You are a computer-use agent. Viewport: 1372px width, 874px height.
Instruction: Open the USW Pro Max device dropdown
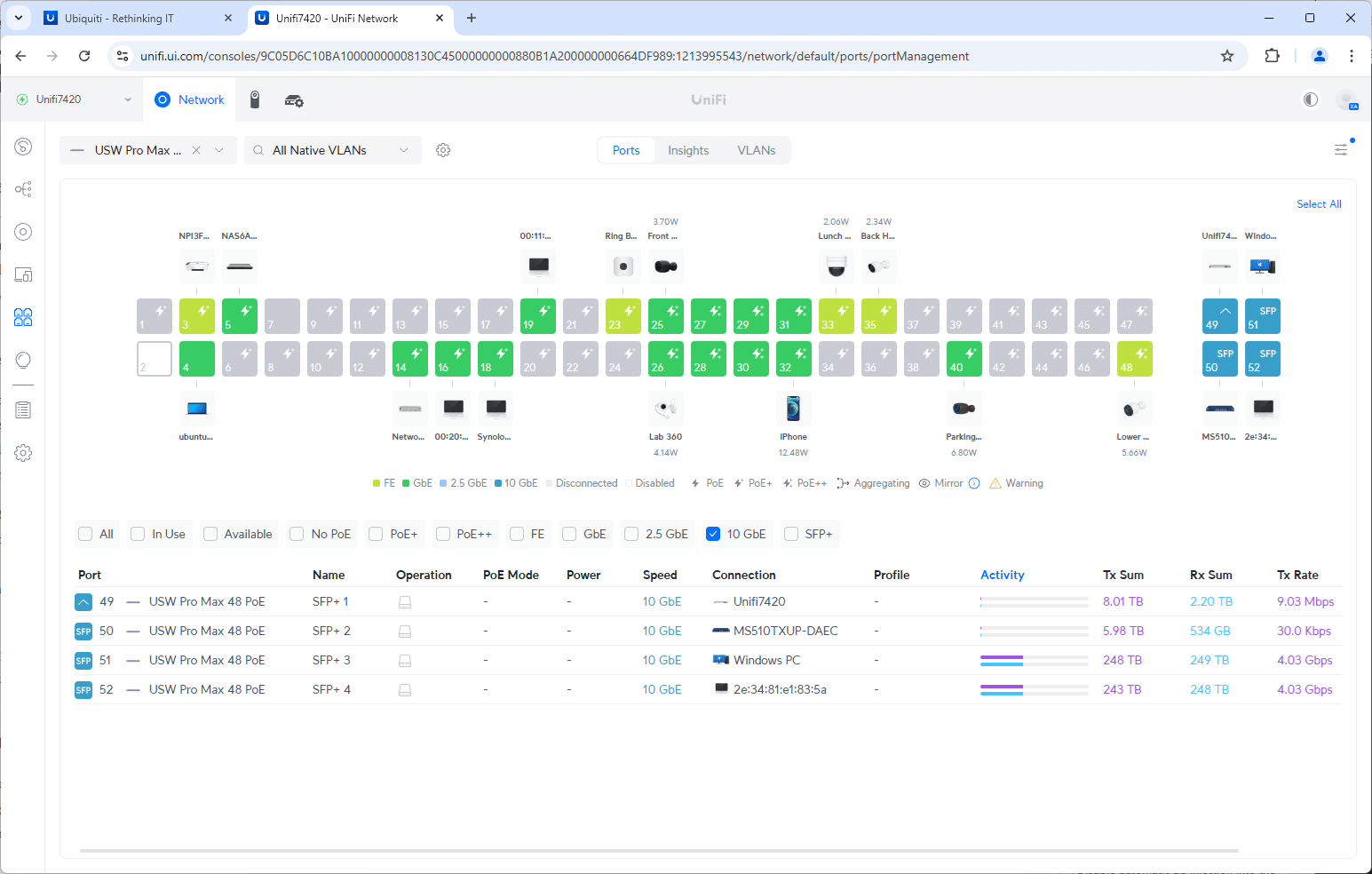(x=219, y=150)
